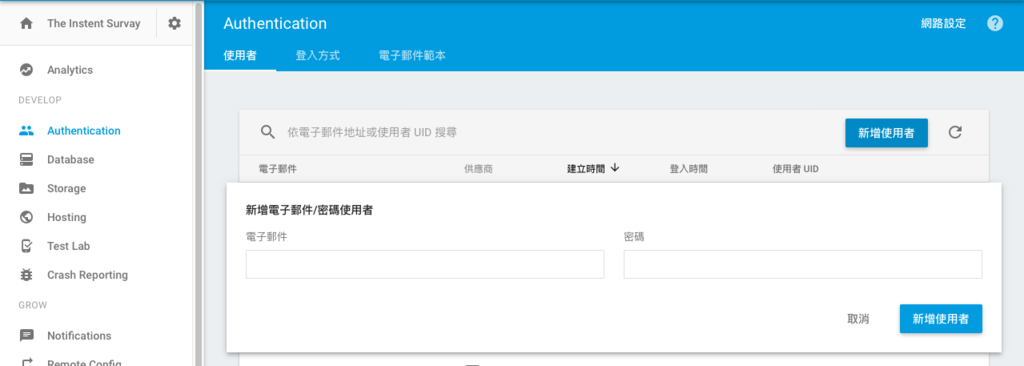
Task: Open the Analytics section
Action: click(x=70, y=70)
